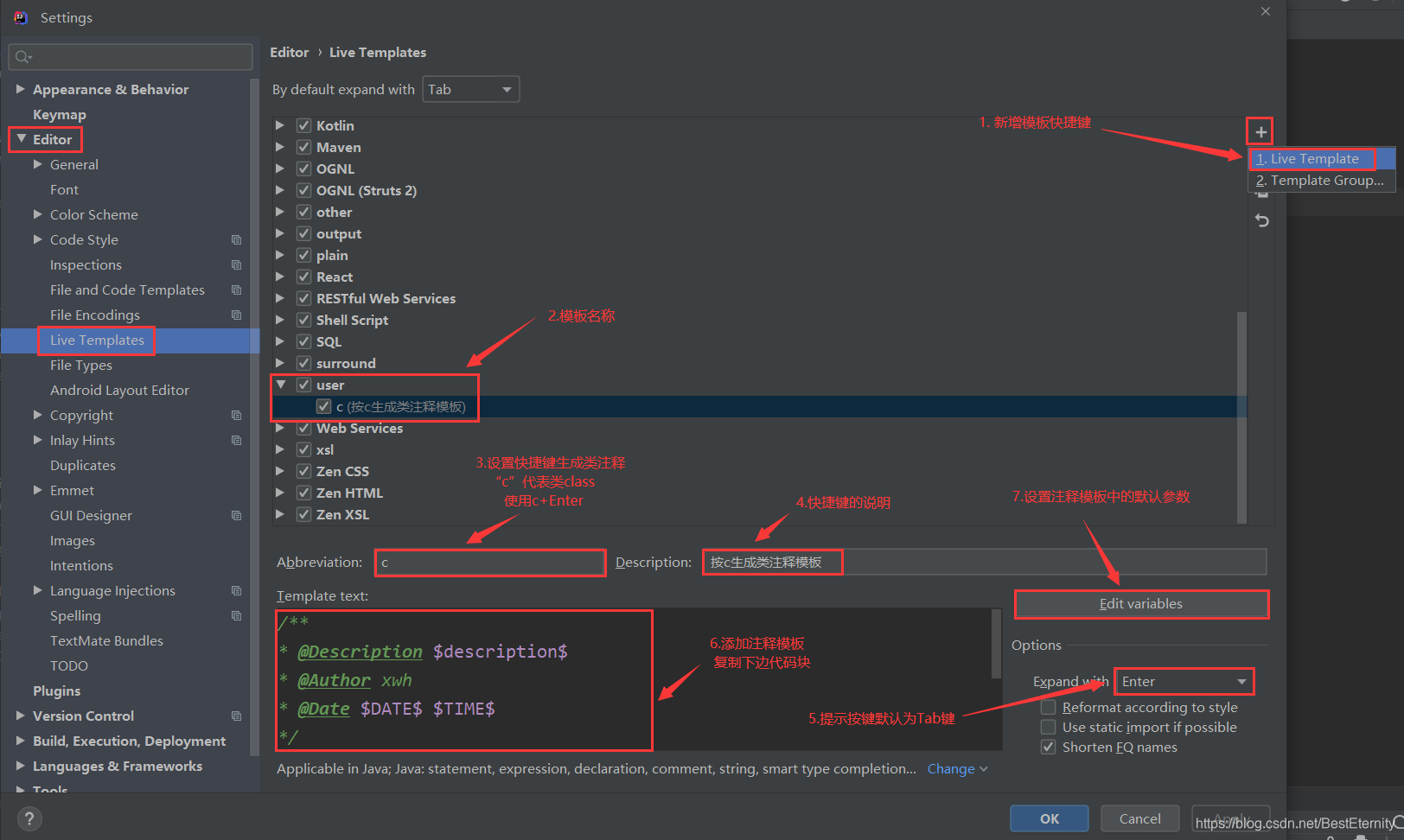
Task: Click project-level icon beside Spelling
Action: 236,615
